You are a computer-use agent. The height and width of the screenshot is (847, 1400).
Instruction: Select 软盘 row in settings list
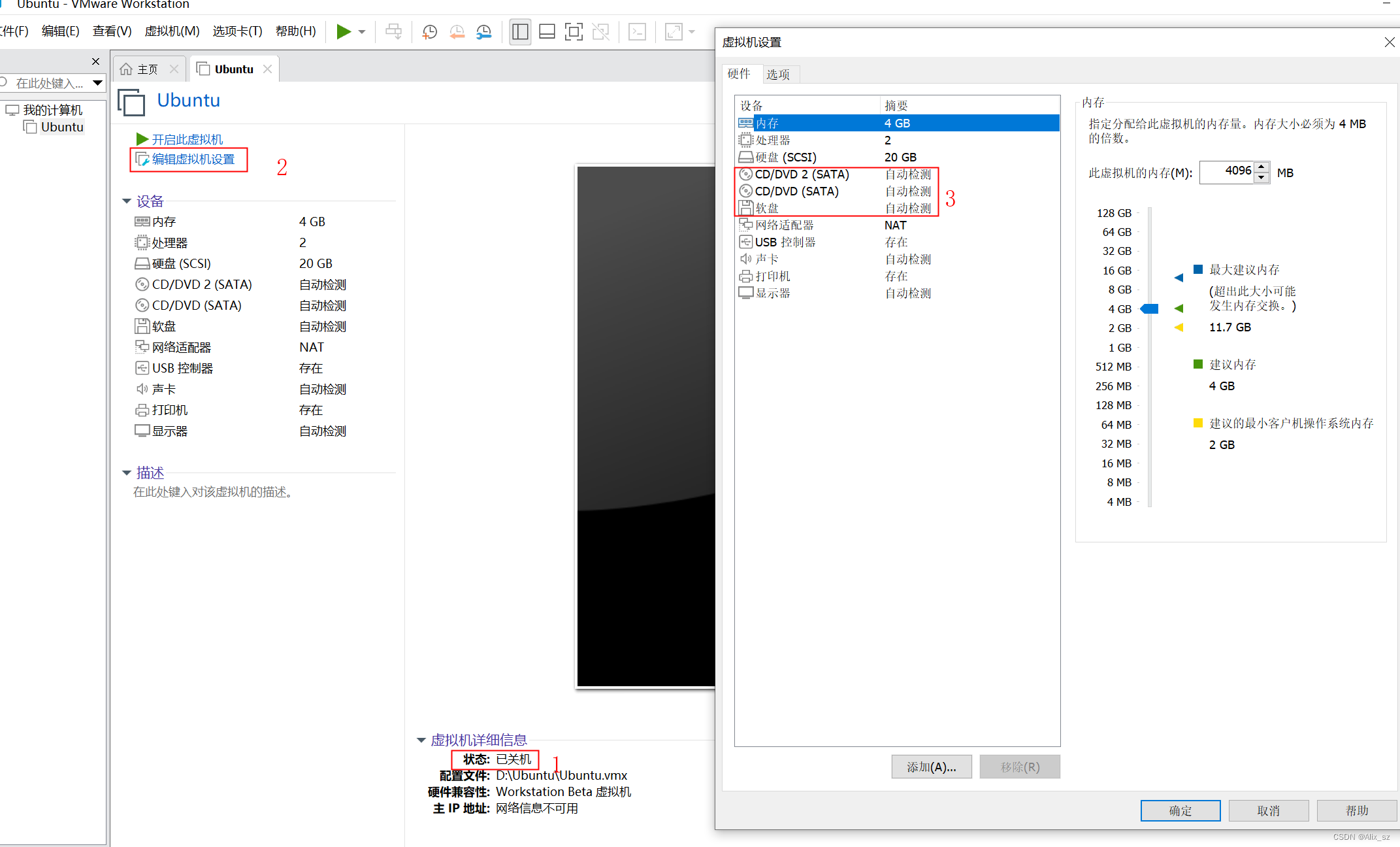click(898, 208)
